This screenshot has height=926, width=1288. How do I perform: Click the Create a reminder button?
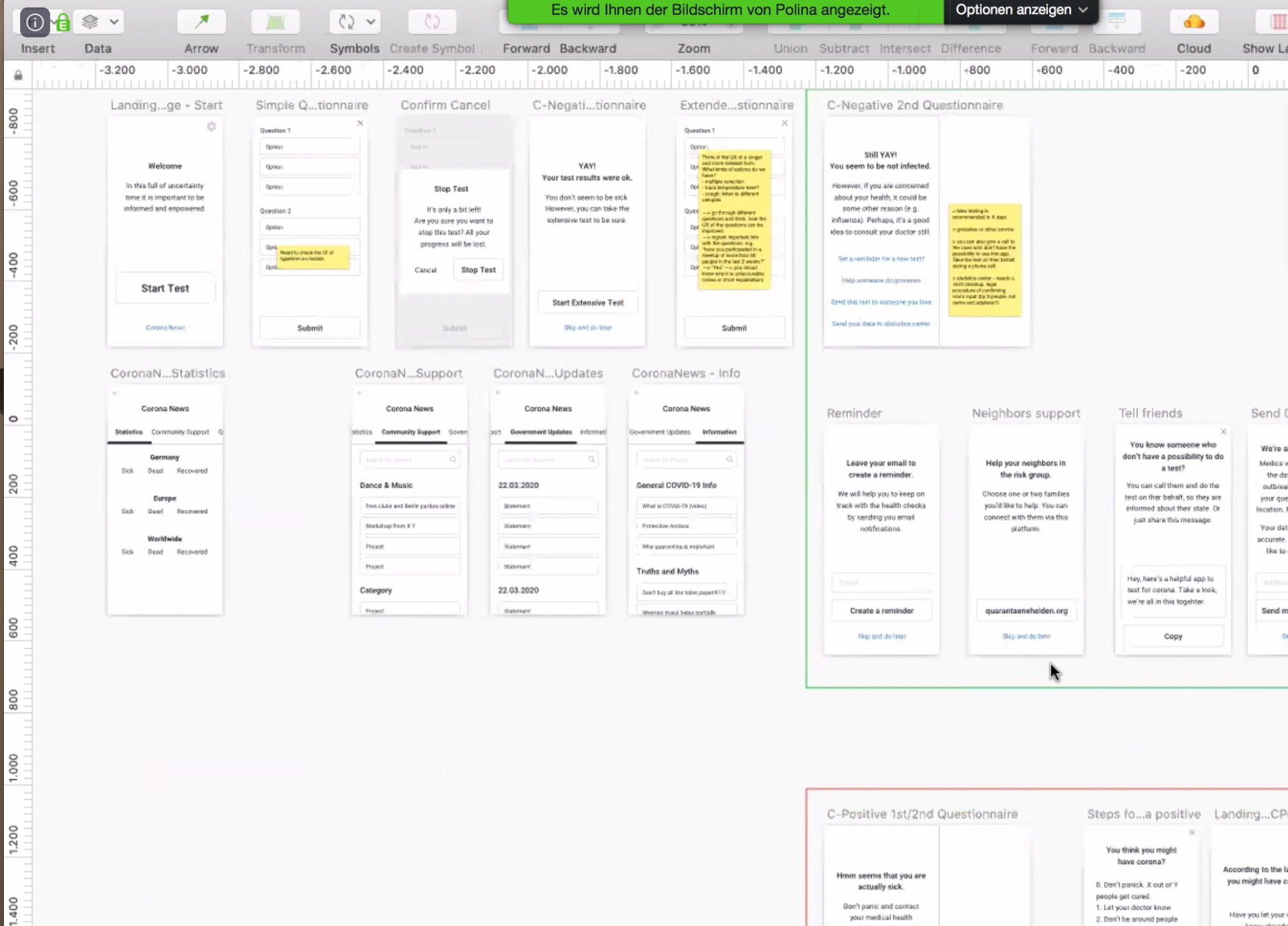[881, 611]
